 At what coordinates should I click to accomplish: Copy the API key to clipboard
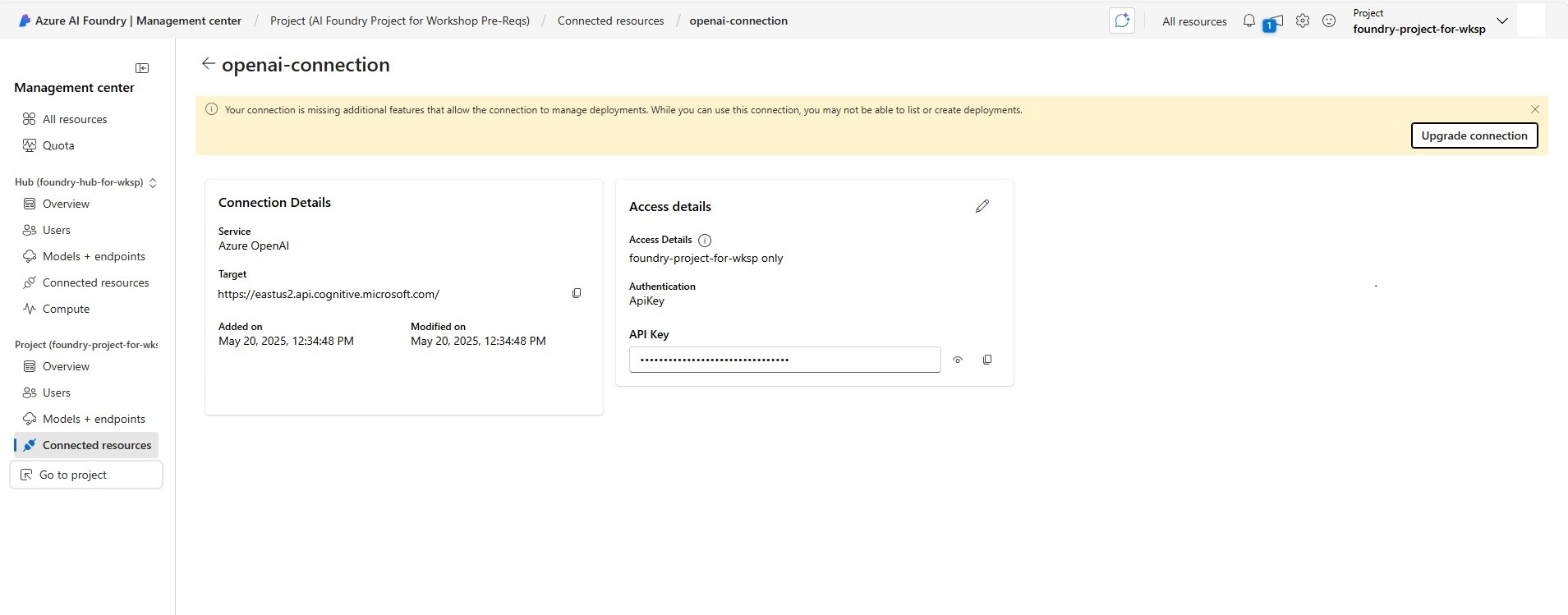tap(987, 360)
